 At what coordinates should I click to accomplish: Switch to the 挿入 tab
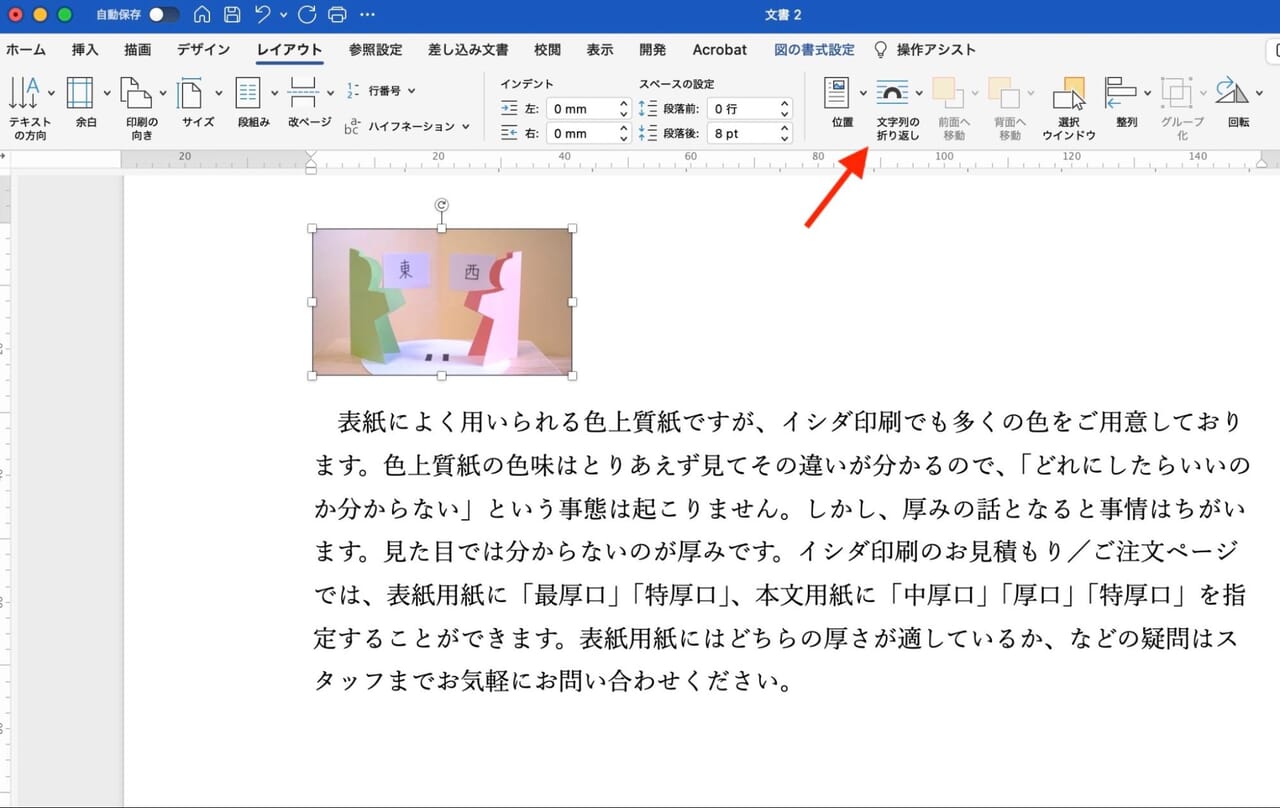[x=85, y=50]
